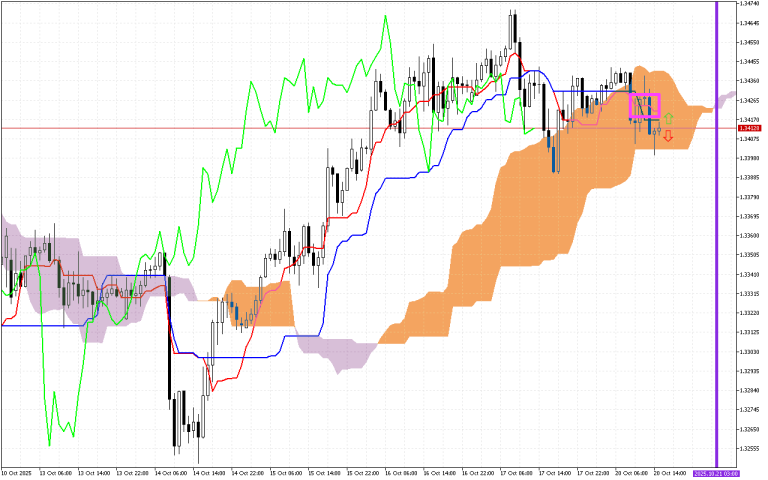Click price level 1.32745 on the scale
The image size is (768, 480).
pyautogui.click(x=750, y=410)
